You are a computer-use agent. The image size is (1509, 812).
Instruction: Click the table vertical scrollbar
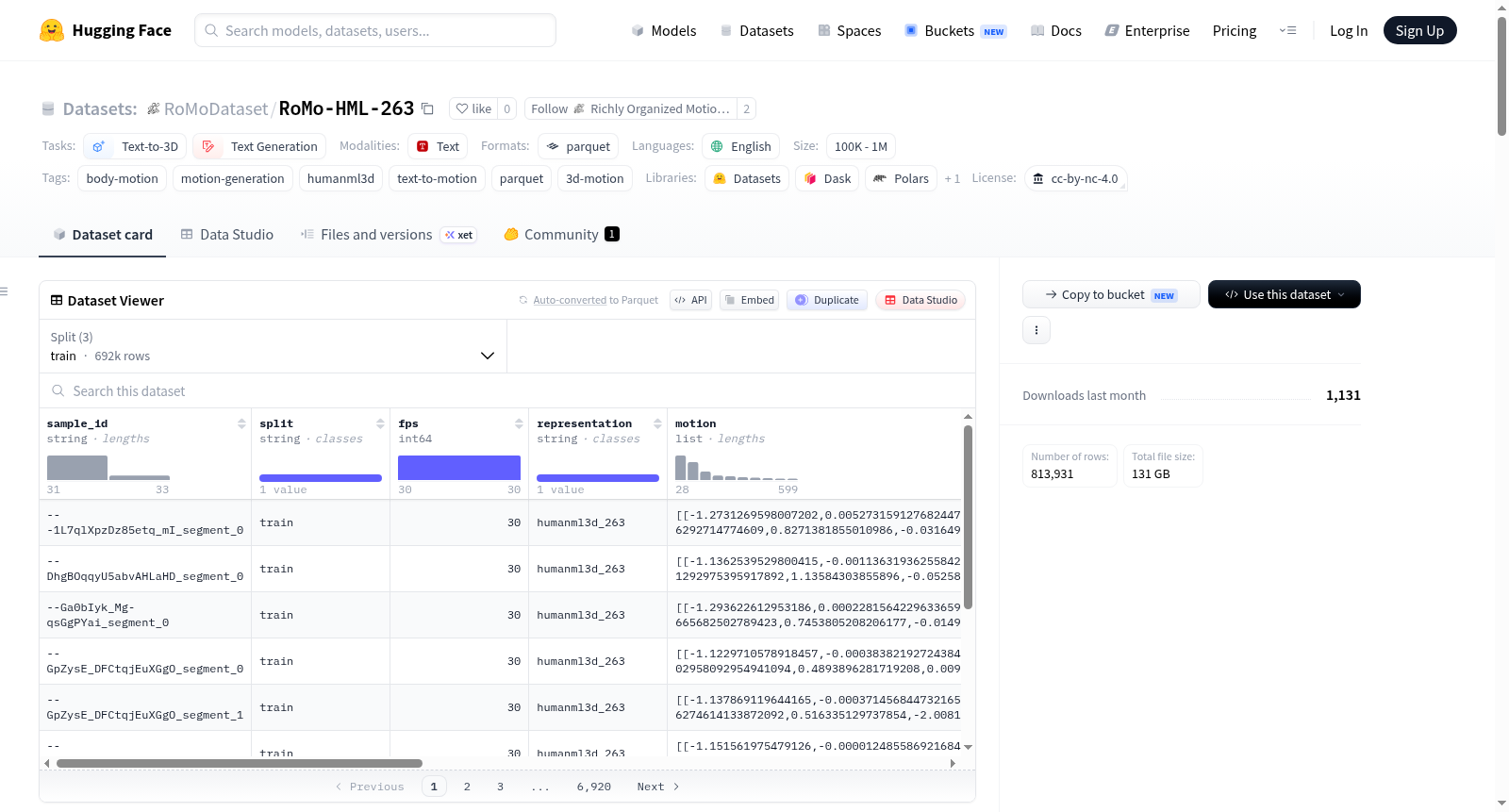[968, 517]
